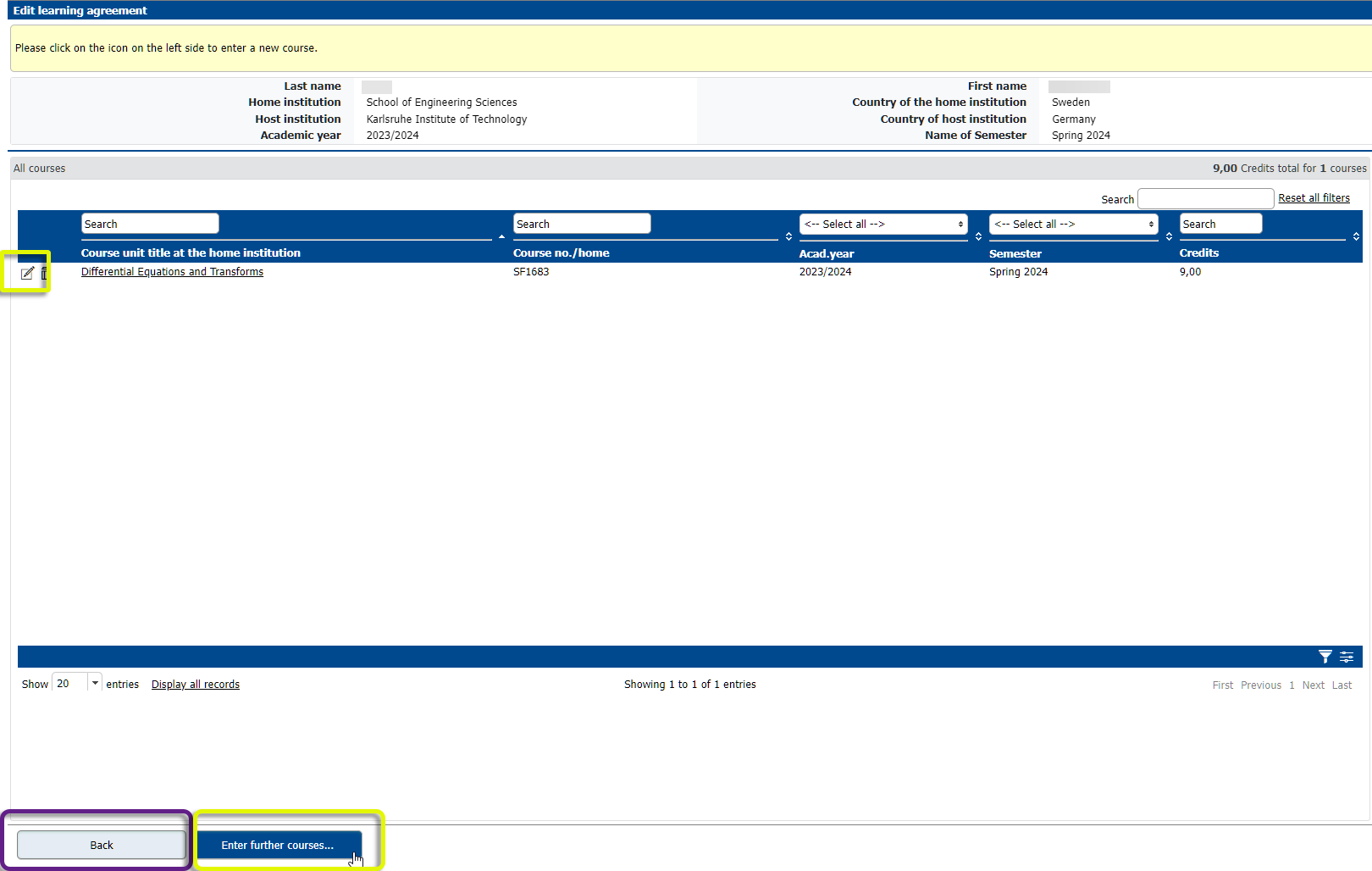This screenshot has height=871, width=1372.
Task: Click the sort arrows for Credits column
Action: coord(1356,236)
